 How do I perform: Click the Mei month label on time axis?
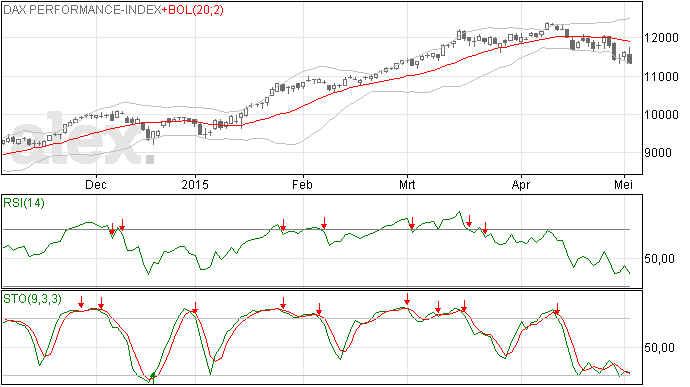click(624, 185)
